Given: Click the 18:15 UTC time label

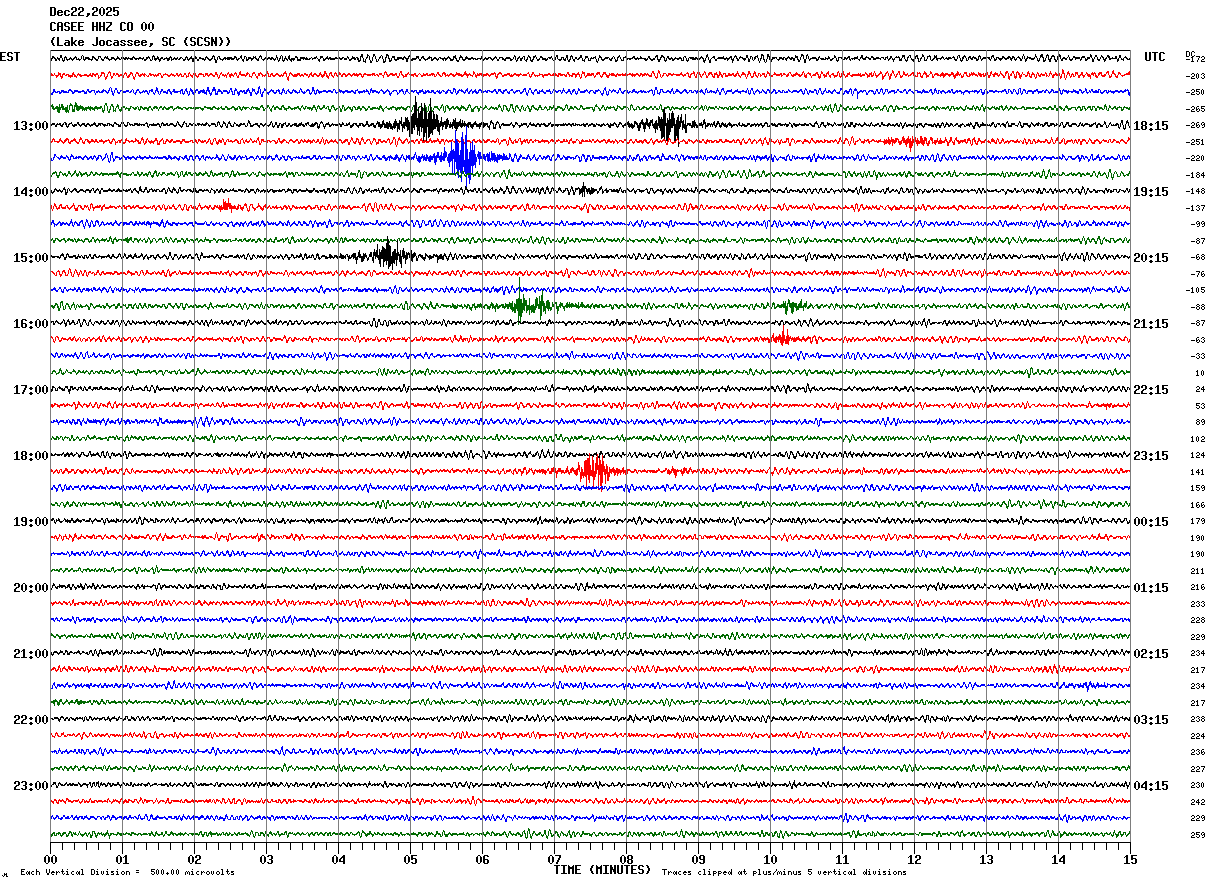Looking at the screenshot, I should [x=1151, y=126].
